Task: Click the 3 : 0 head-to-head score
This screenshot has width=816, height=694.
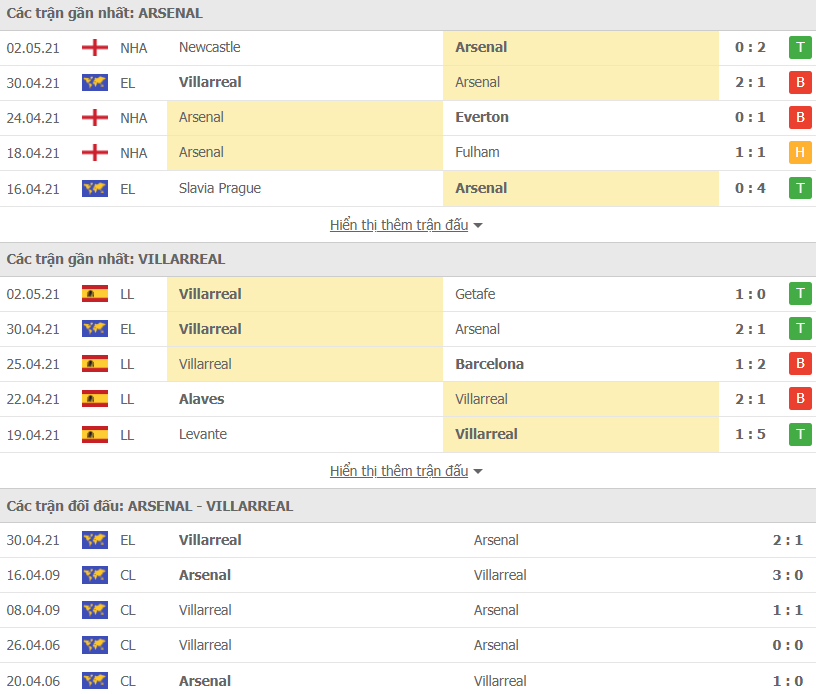Action: pos(787,575)
